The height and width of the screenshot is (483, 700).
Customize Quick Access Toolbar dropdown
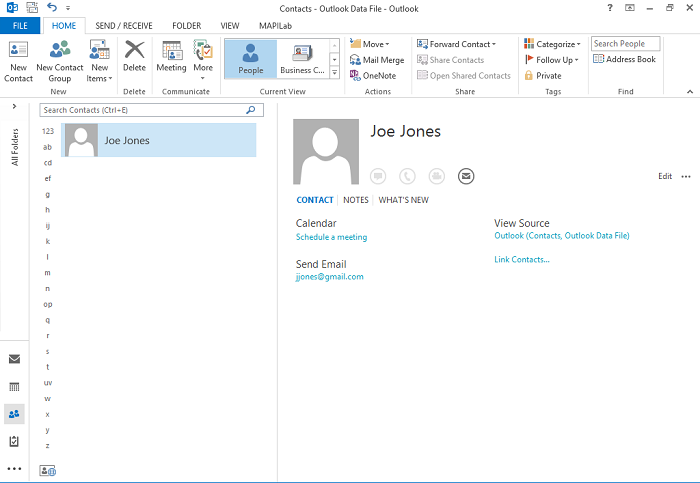68,8
